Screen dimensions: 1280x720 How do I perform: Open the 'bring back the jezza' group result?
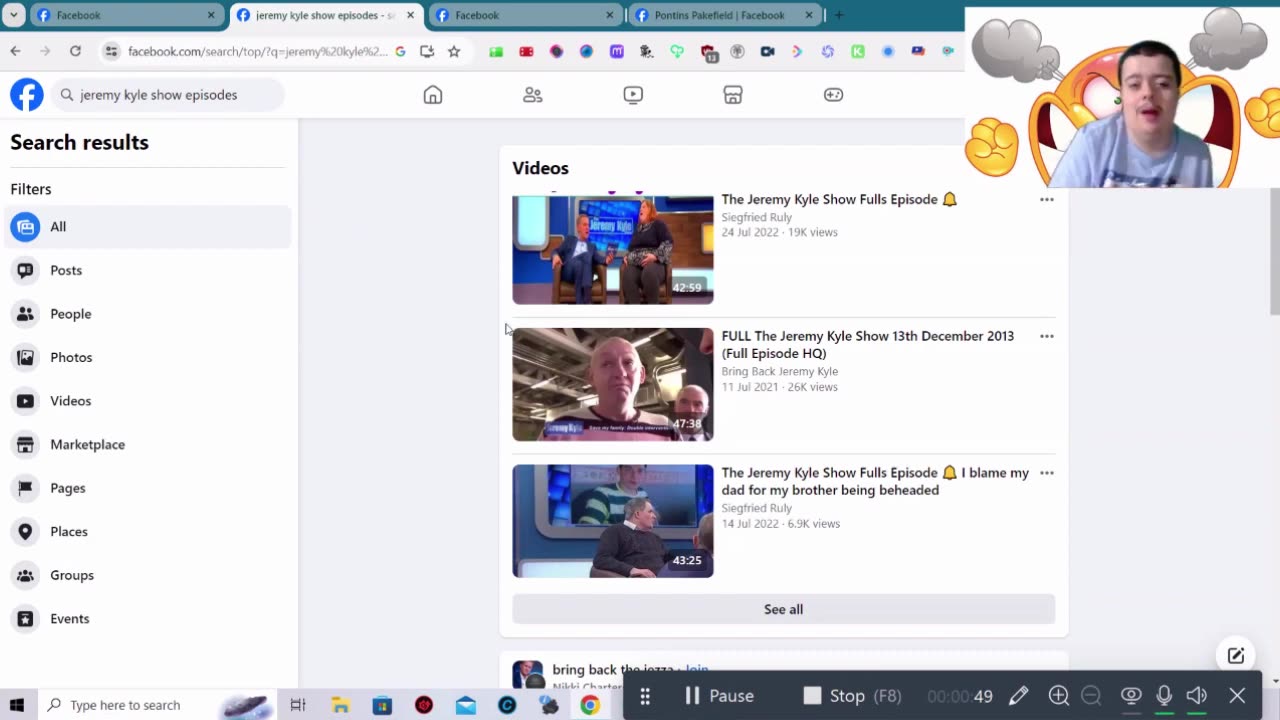tap(612, 670)
